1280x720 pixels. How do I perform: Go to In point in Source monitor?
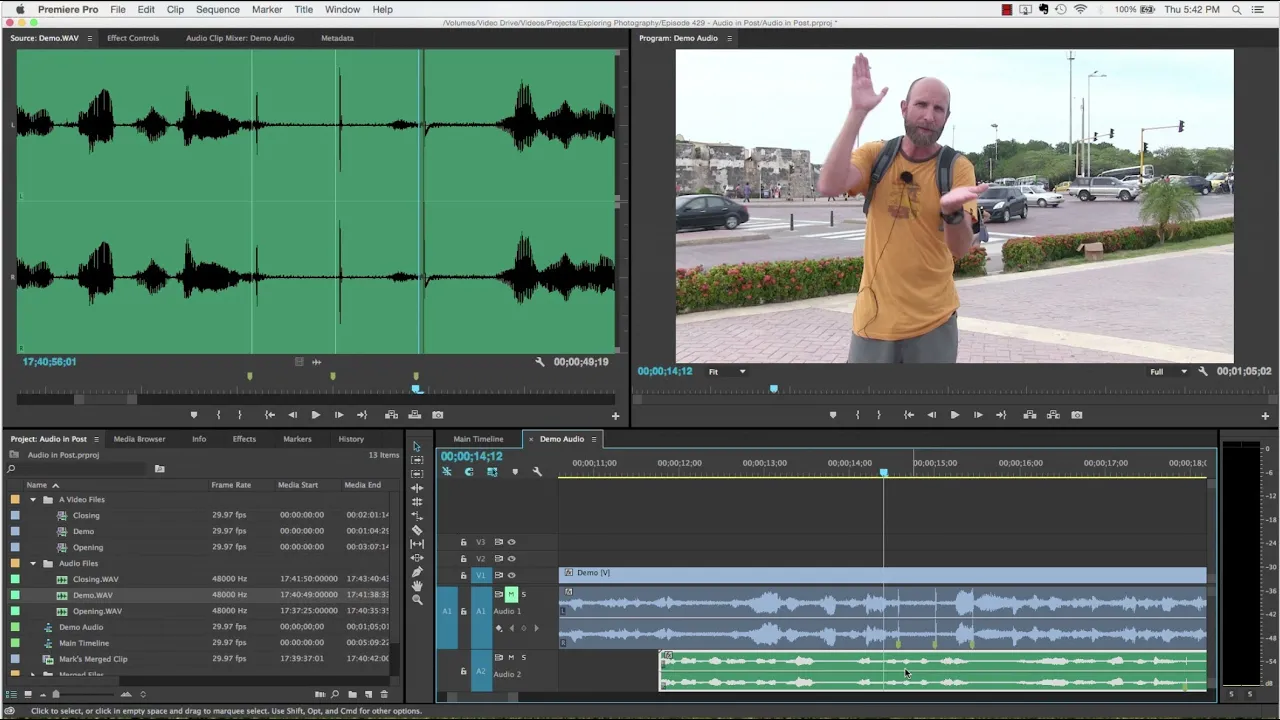tap(269, 415)
